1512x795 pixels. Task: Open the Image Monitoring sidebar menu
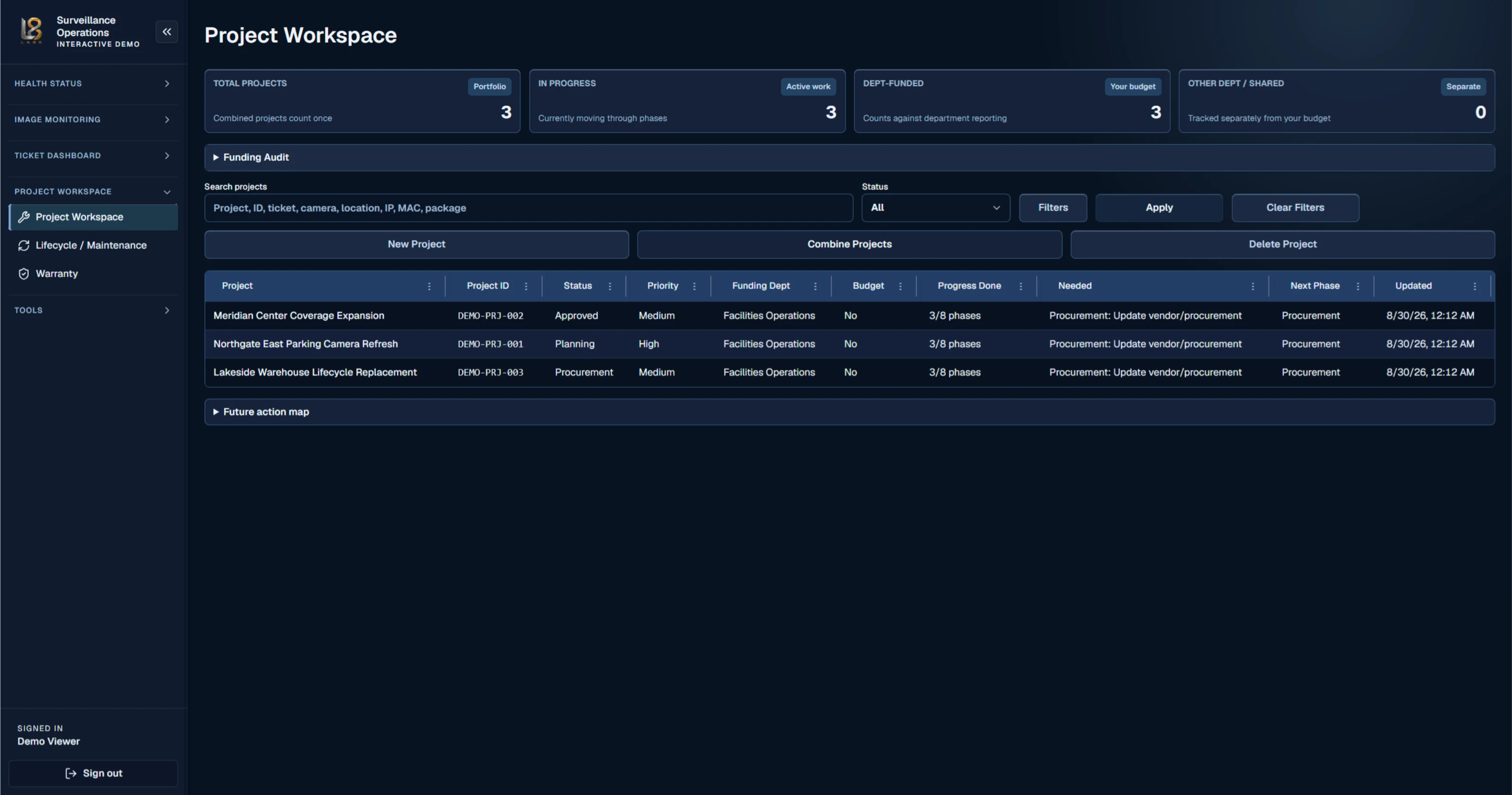click(x=93, y=120)
